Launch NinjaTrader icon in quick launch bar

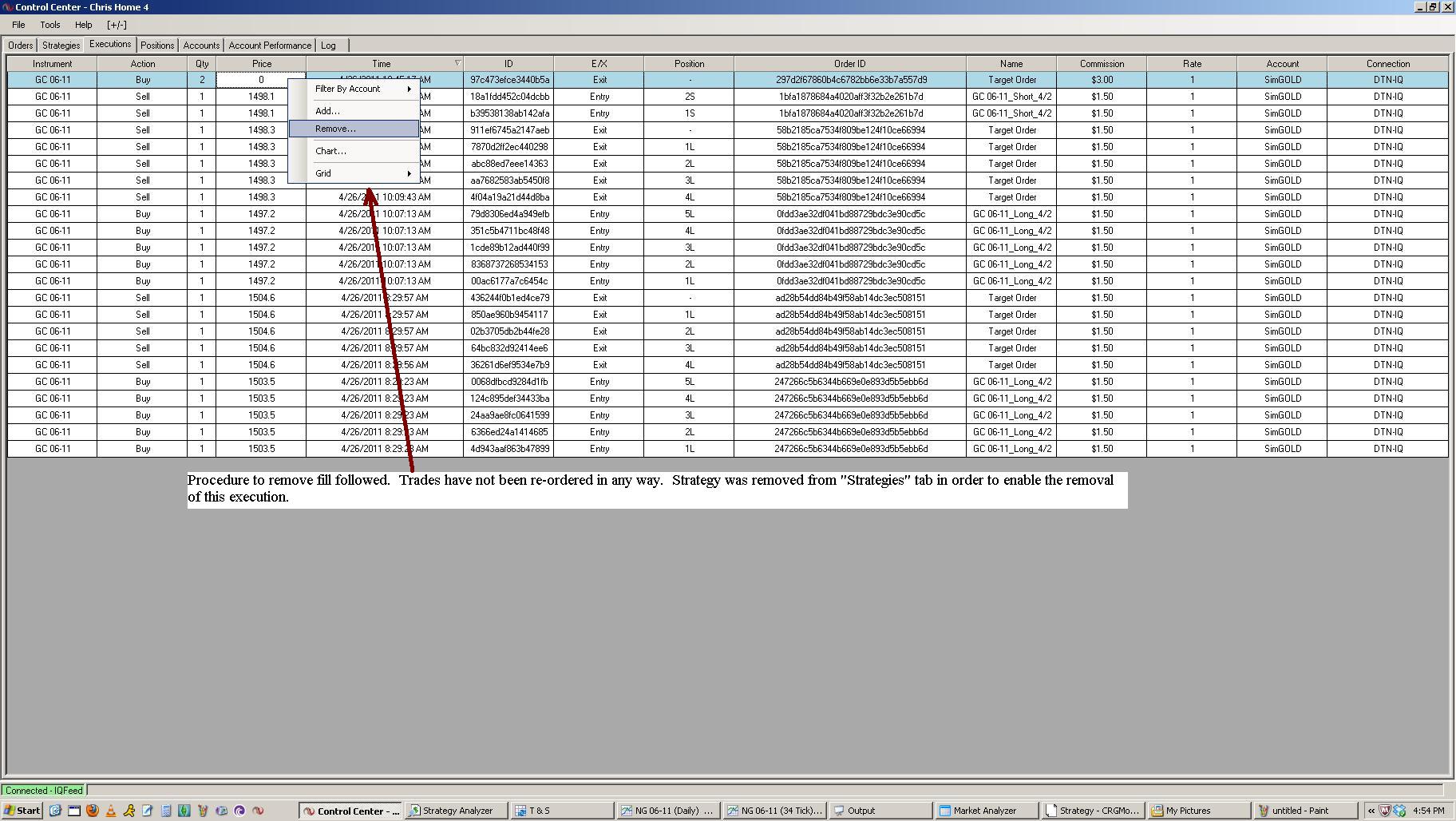click(258, 811)
